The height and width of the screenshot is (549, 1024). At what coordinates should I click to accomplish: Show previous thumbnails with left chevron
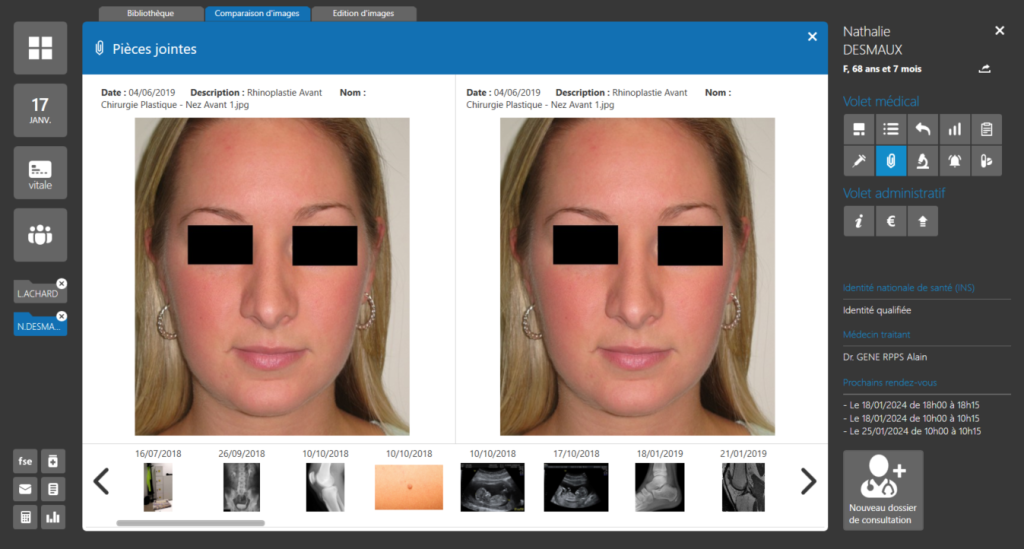point(101,482)
